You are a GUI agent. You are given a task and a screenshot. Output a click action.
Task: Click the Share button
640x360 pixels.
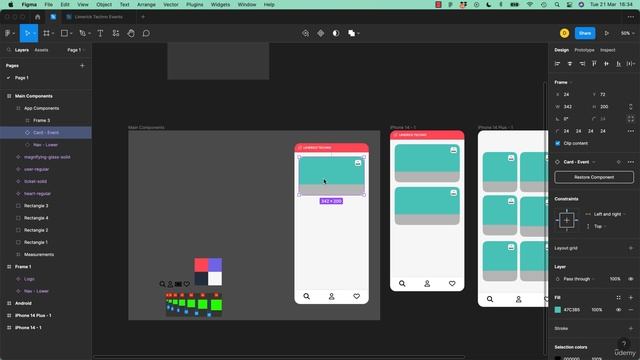tap(585, 33)
